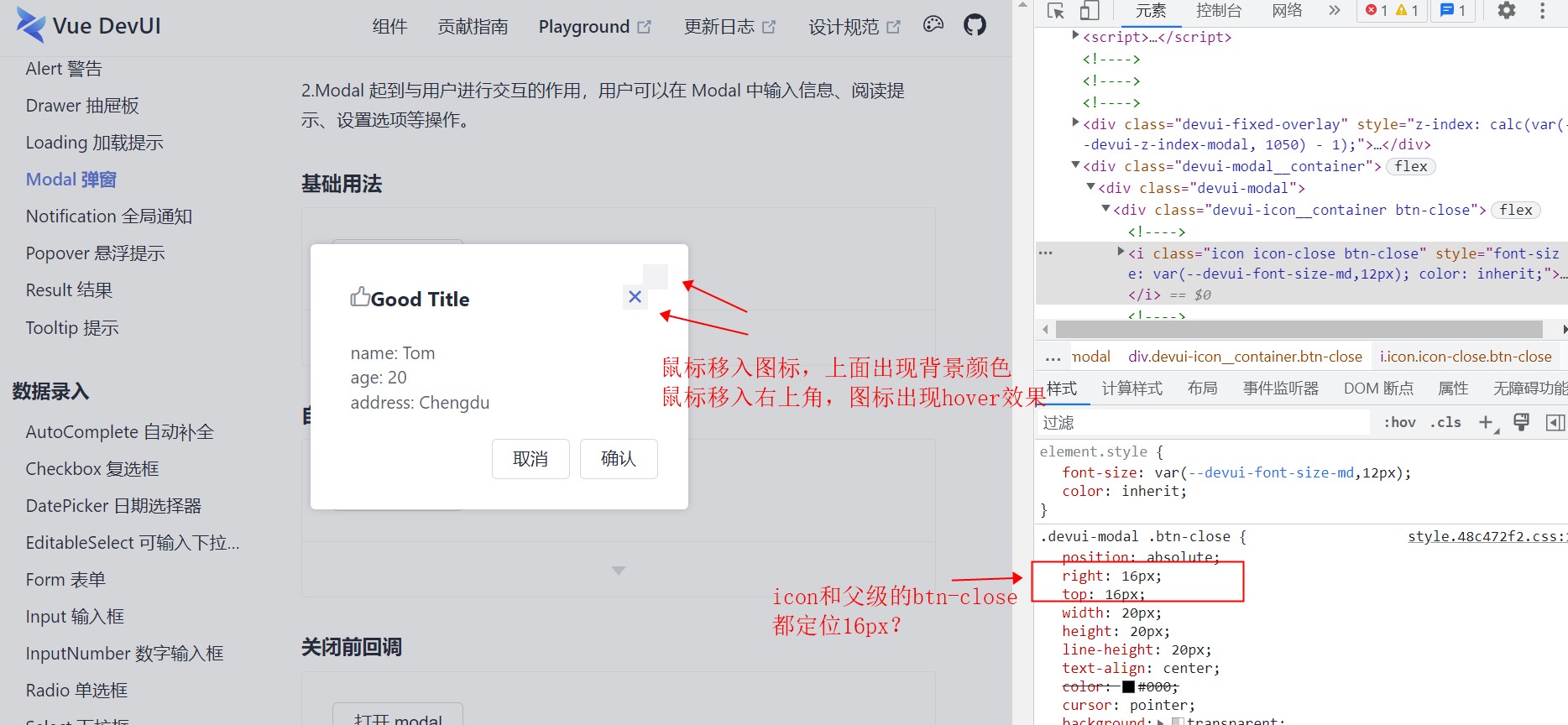Open the 组件 navigation link
This screenshot has width=1568, height=725.
390,27
